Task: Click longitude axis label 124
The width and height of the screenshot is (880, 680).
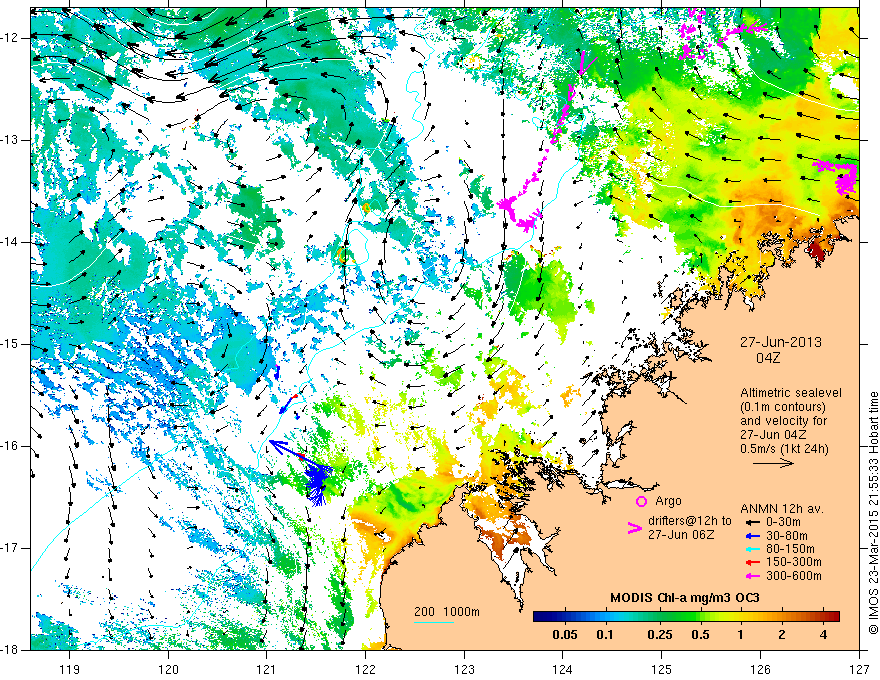Action: 563,670
